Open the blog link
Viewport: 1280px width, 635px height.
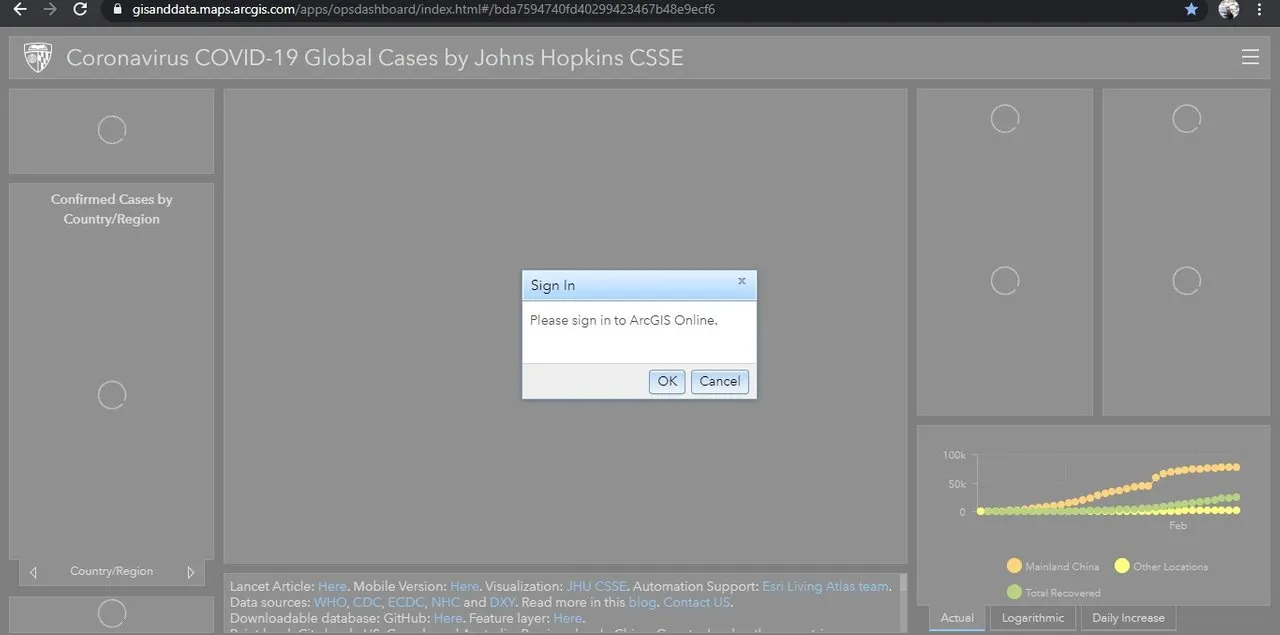point(642,603)
